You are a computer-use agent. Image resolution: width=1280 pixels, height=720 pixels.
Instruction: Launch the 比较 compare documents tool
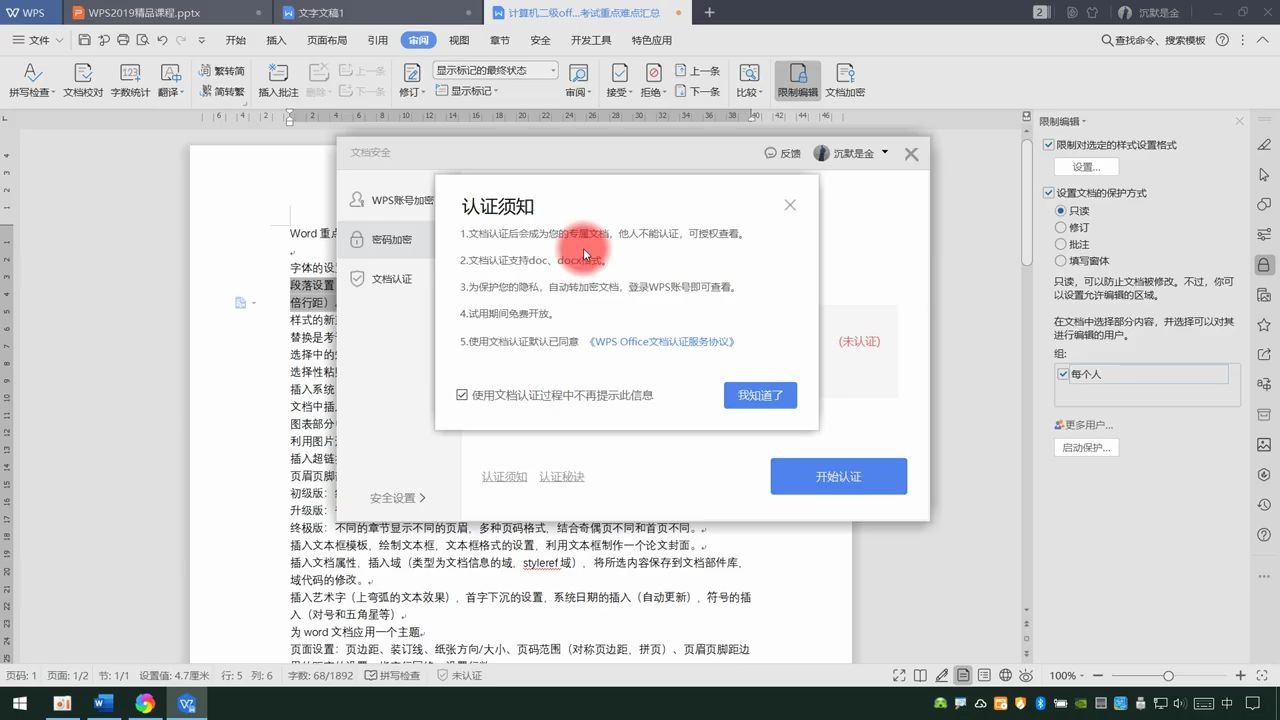point(748,79)
